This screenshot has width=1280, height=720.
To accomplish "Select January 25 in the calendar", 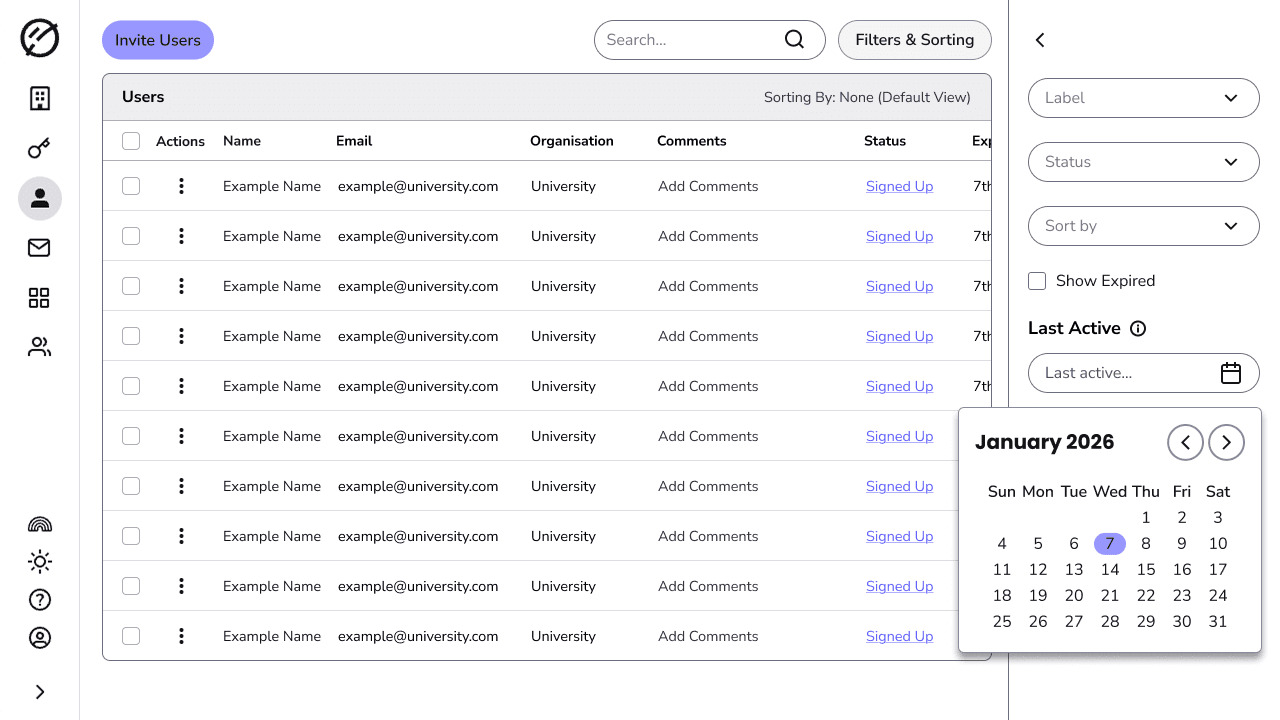I will click(1002, 622).
